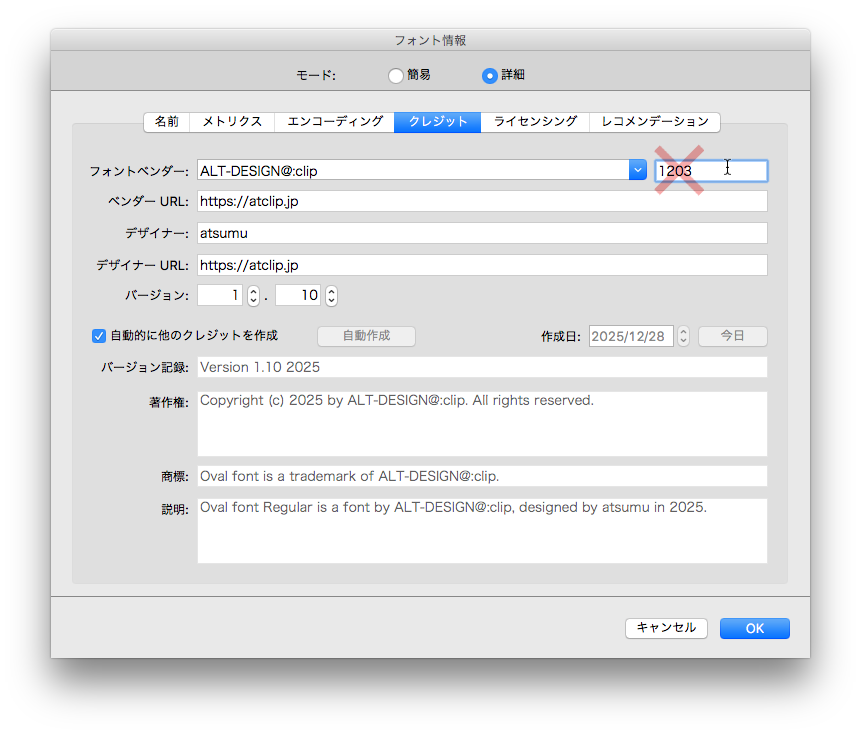The height and width of the screenshot is (731, 865).
Task: Select the バージョン記録 field text
Action: (x=480, y=368)
